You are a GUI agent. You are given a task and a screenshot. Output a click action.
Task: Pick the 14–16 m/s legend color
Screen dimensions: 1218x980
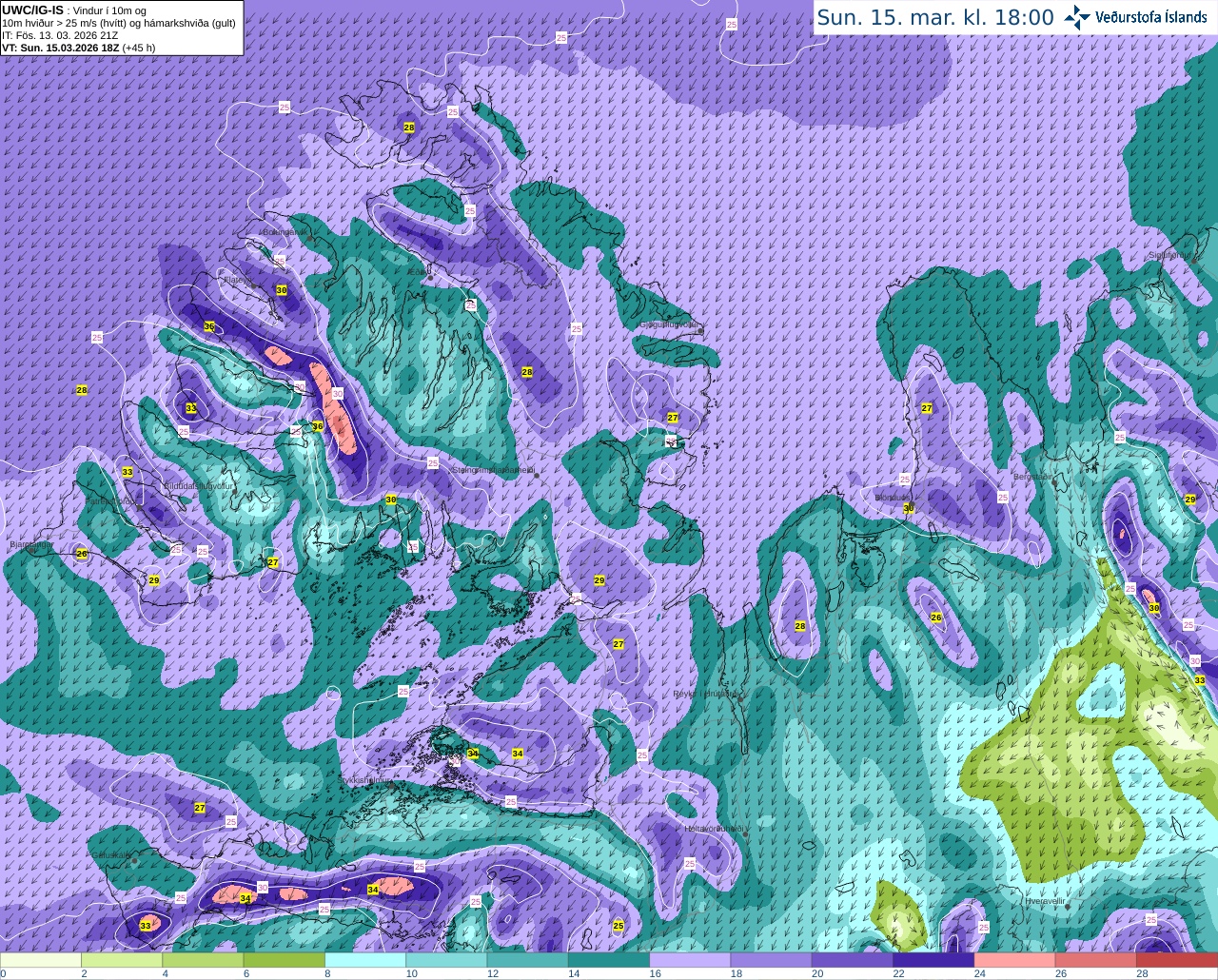click(609, 960)
